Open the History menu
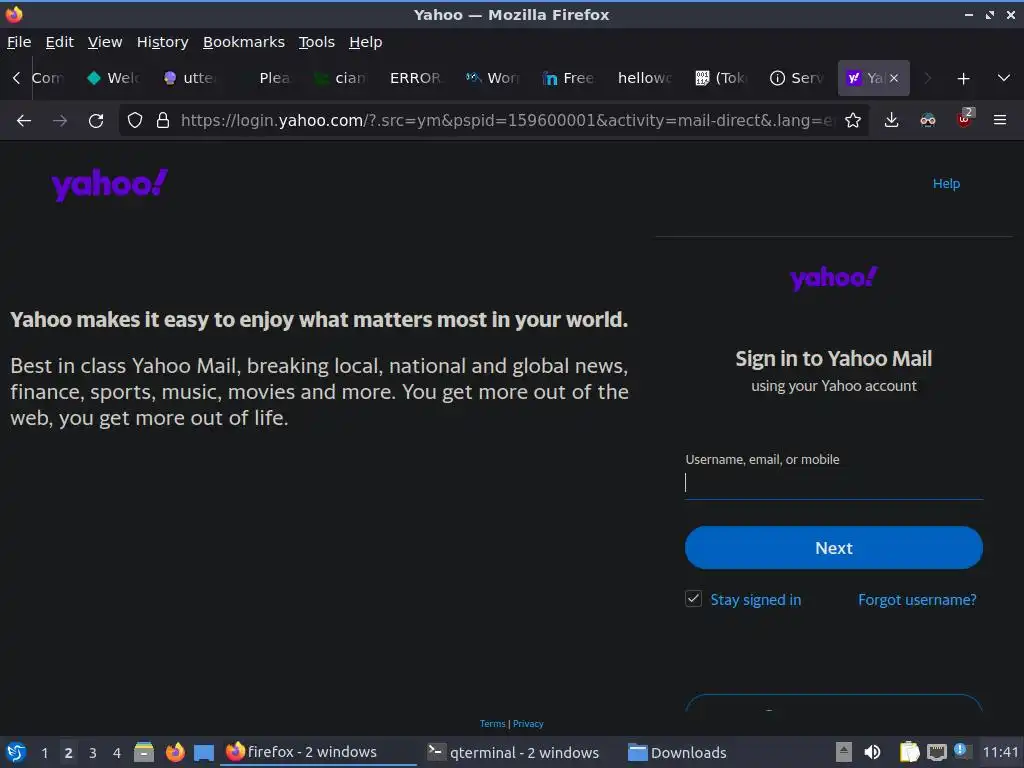This screenshot has height=768, width=1024. 163,42
